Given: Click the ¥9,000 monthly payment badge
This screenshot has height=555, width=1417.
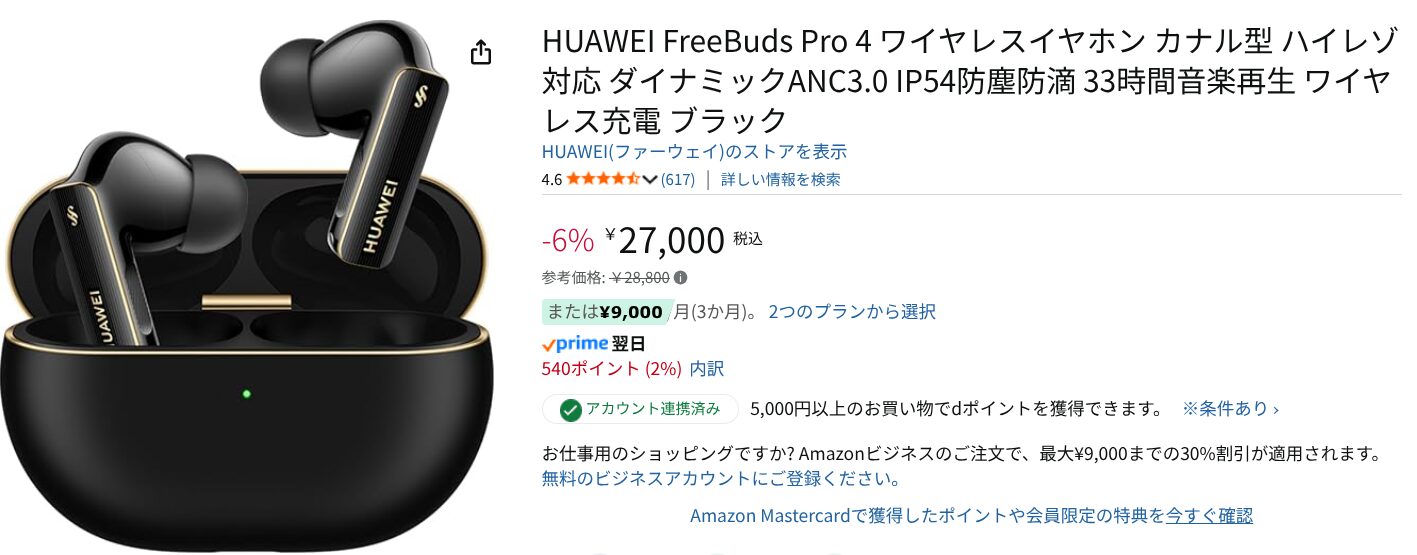Looking at the screenshot, I should click(x=604, y=312).
